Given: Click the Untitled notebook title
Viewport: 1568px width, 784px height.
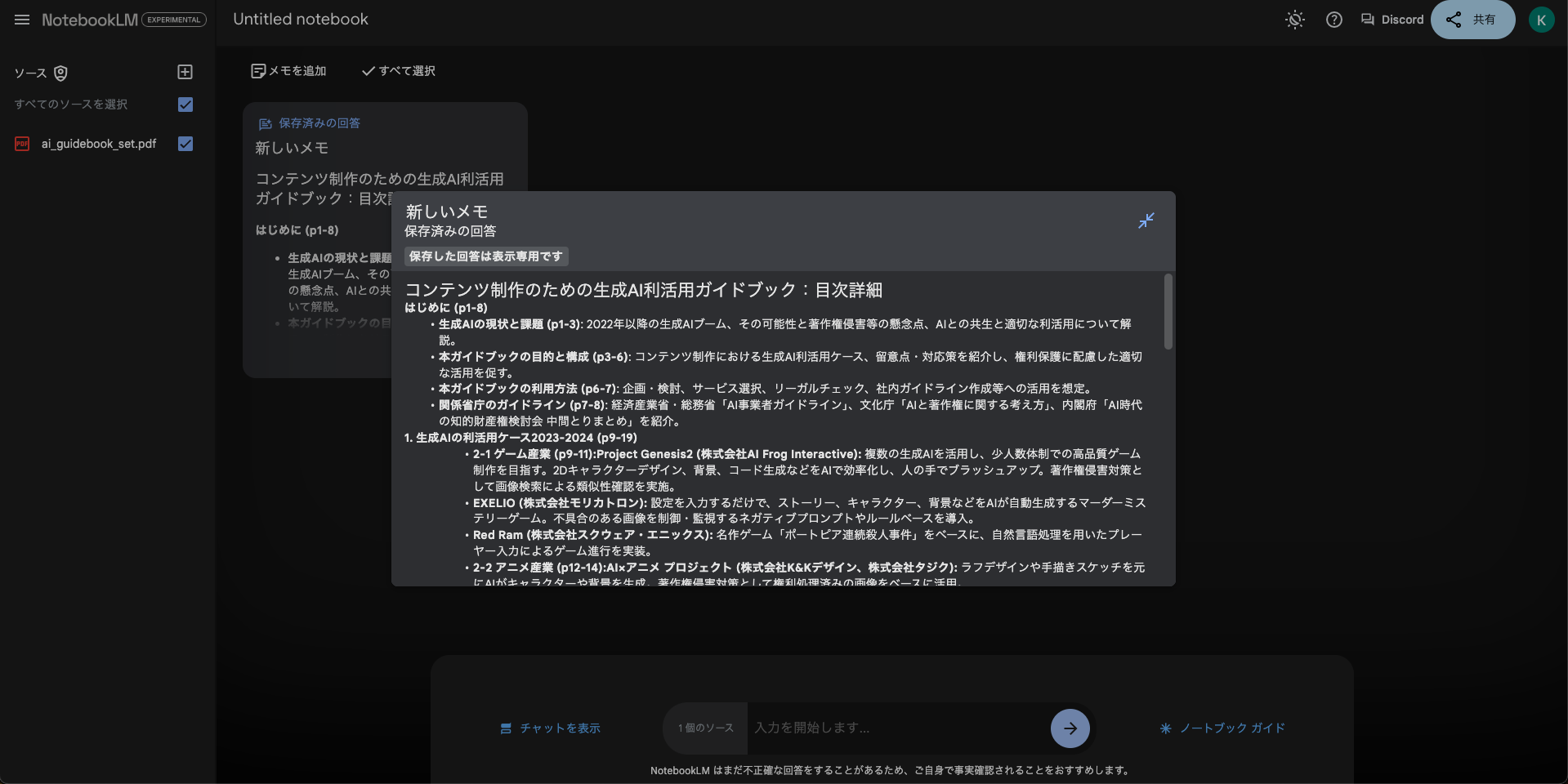Looking at the screenshot, I should 301,19.
